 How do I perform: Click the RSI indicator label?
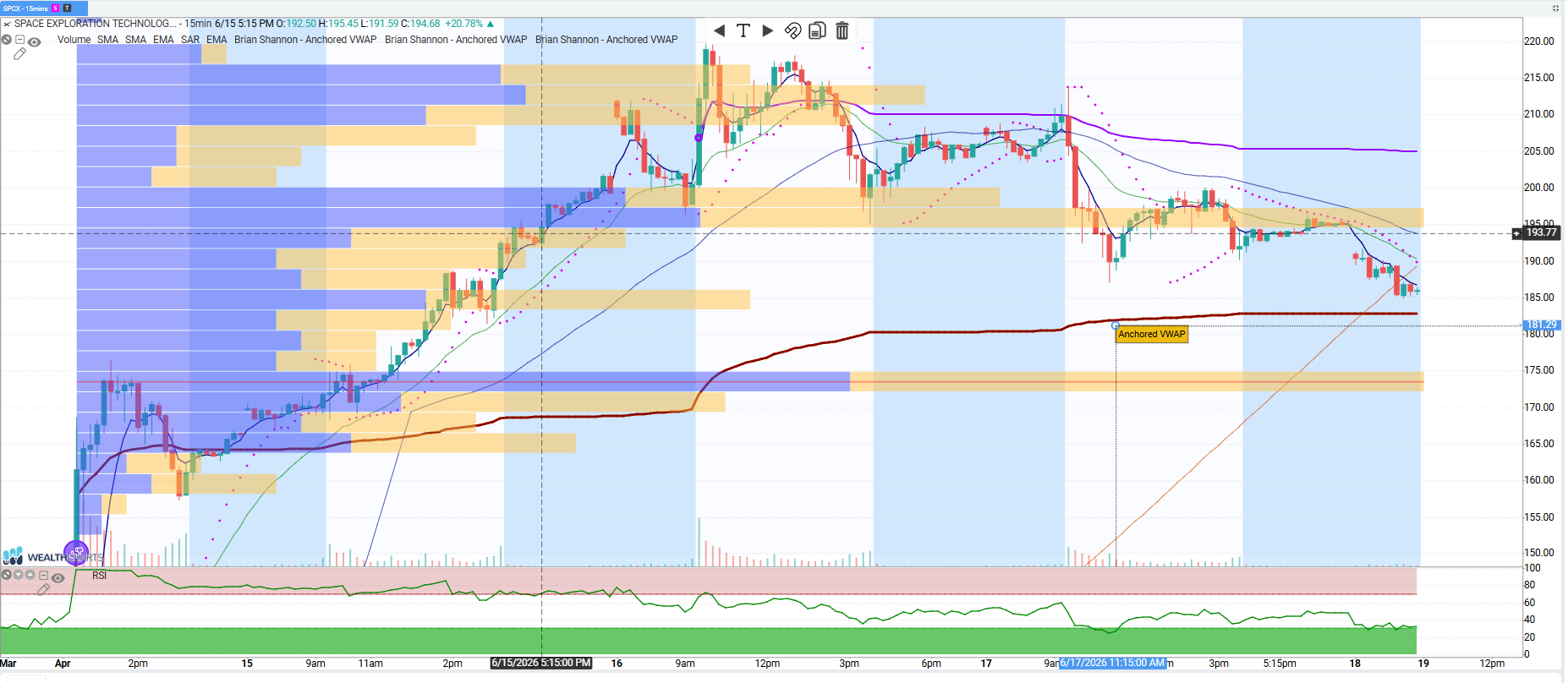pyautogui.click(x=100, y=576)
